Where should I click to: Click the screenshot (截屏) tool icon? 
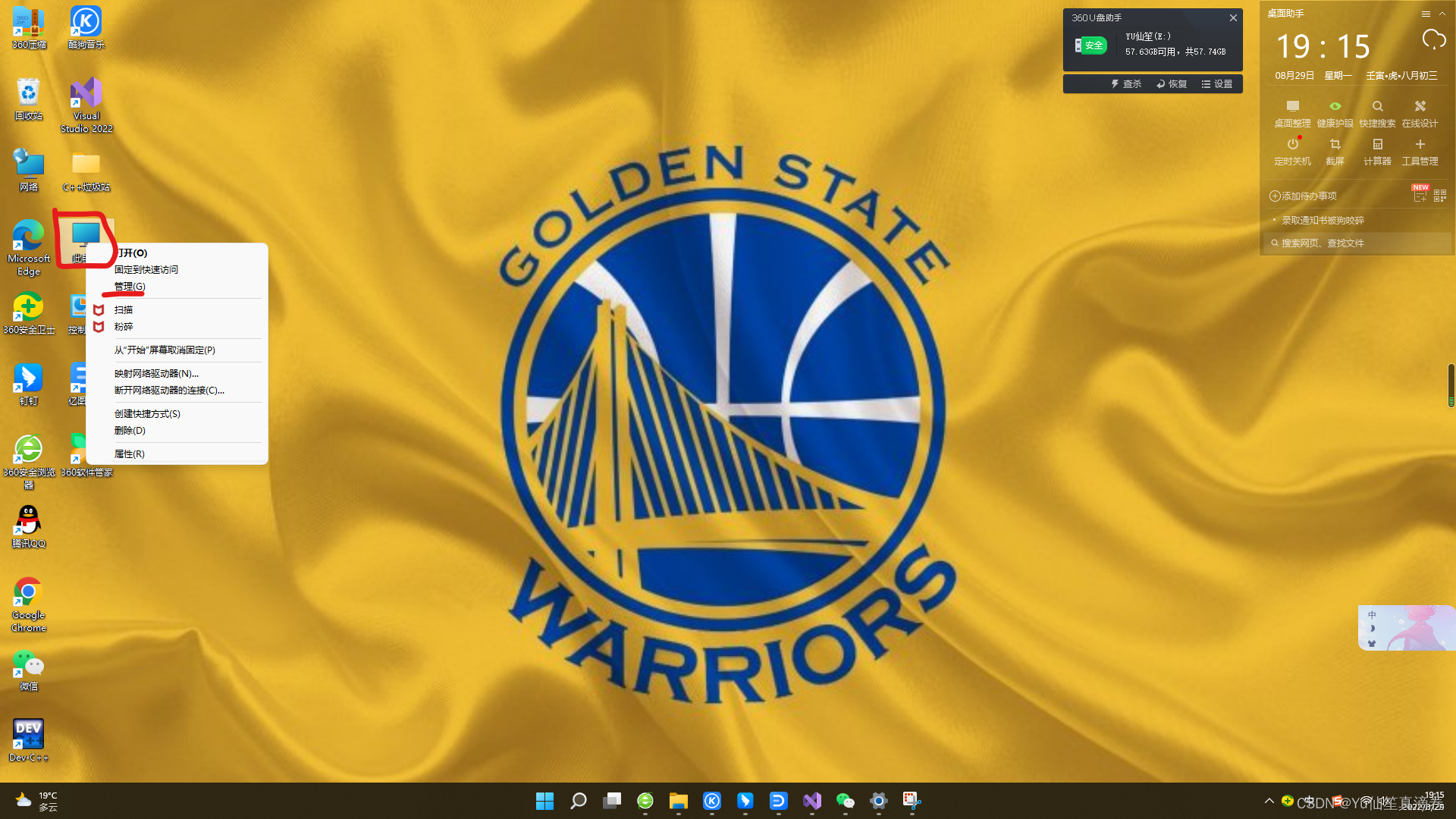(x=1335, y=145)
